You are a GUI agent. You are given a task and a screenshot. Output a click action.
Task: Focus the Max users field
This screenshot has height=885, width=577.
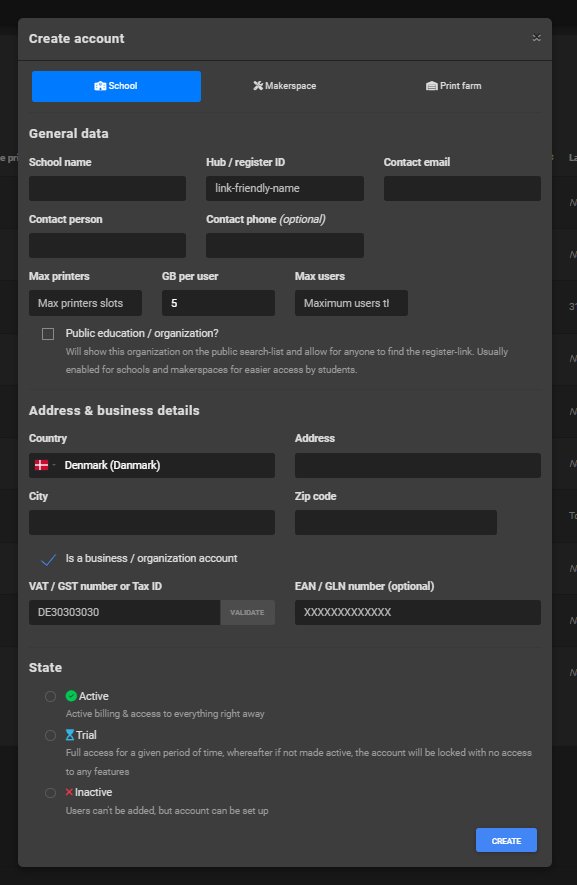[351, 303]
